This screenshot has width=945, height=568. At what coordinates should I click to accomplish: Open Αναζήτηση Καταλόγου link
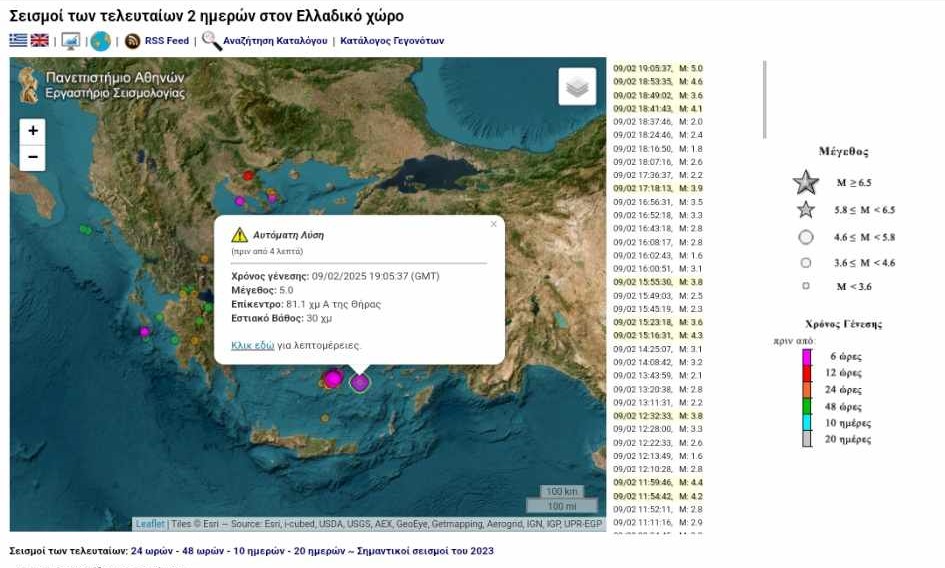pyautogui.click(x=275, y=41)
